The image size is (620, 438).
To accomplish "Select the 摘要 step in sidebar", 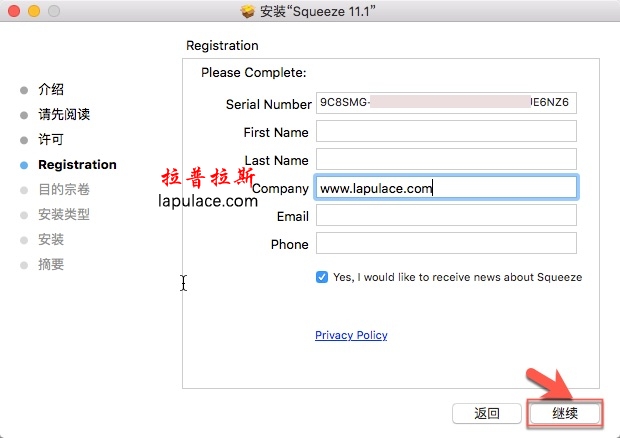I will [51, 264].
